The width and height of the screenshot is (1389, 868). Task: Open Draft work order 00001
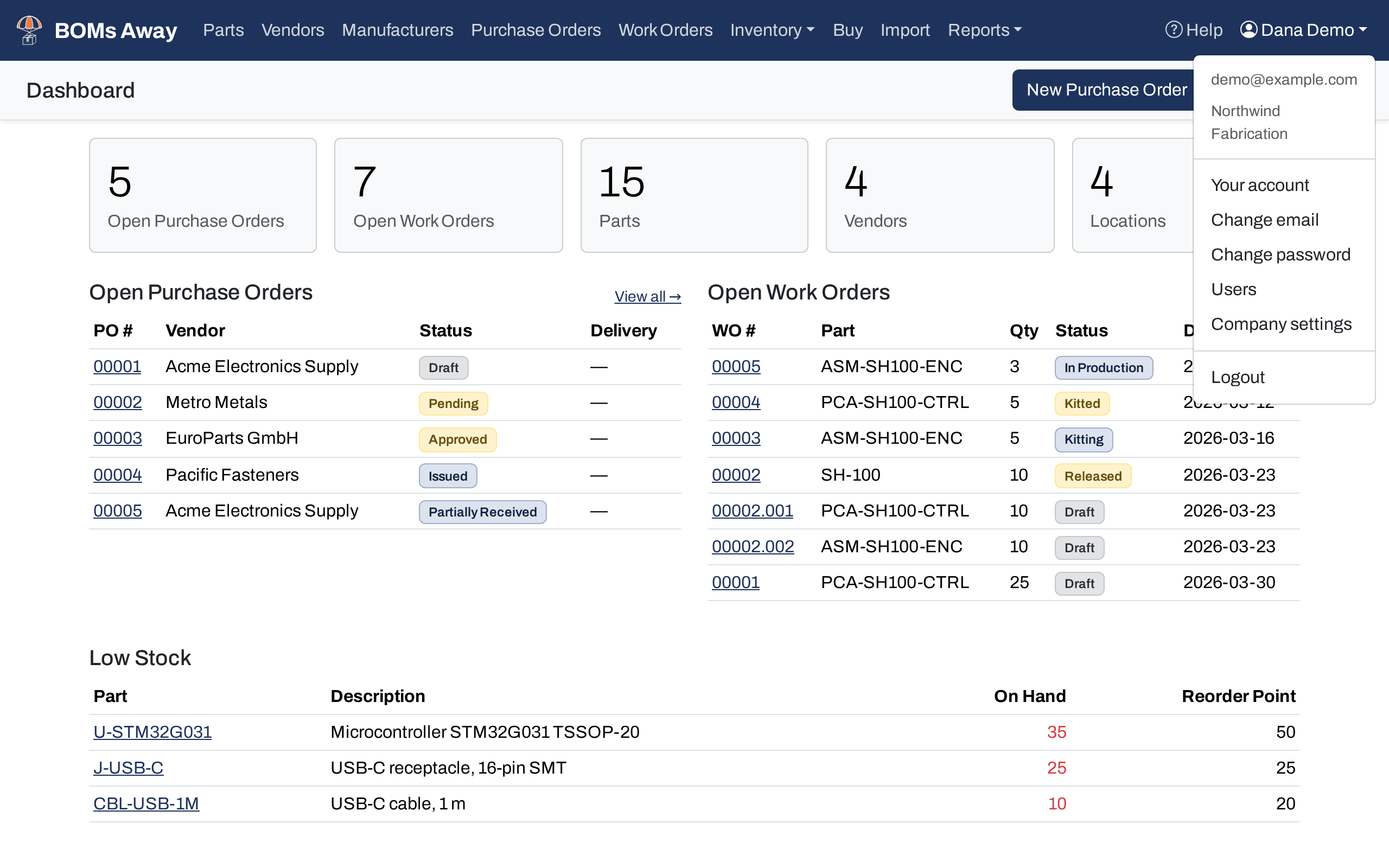[x=735, y=582]
